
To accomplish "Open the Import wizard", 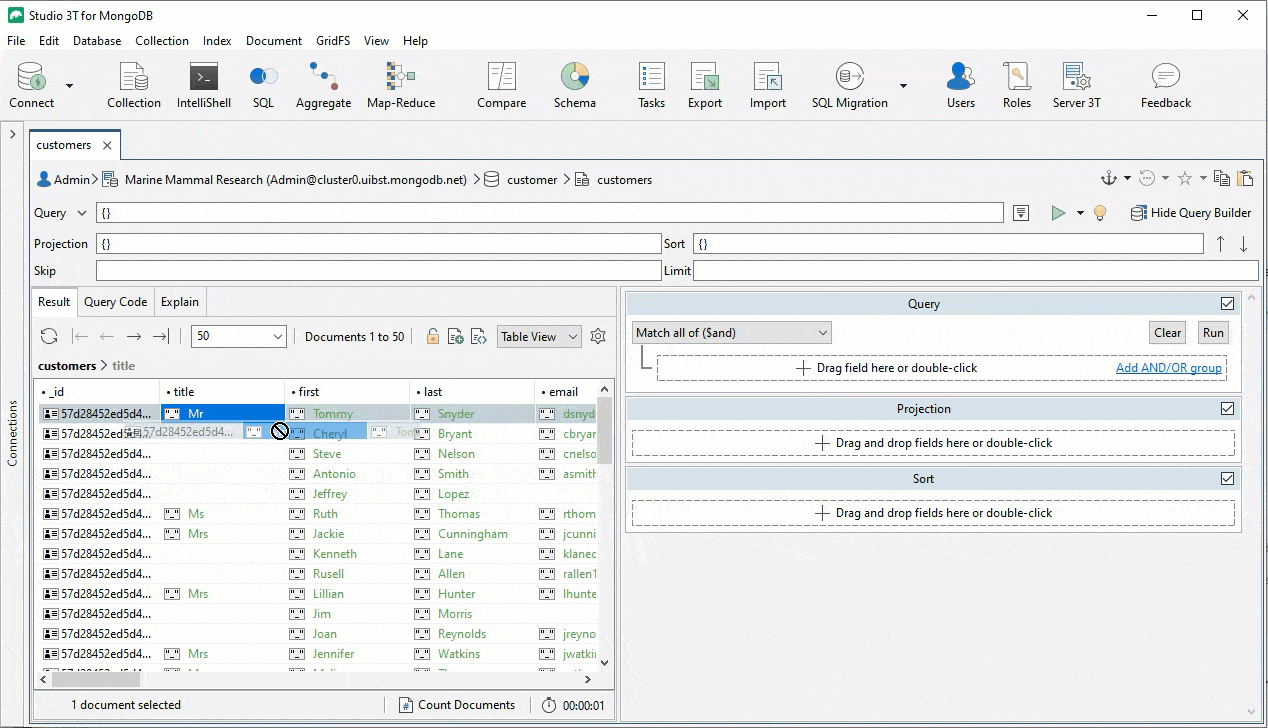I will (768, 85).
